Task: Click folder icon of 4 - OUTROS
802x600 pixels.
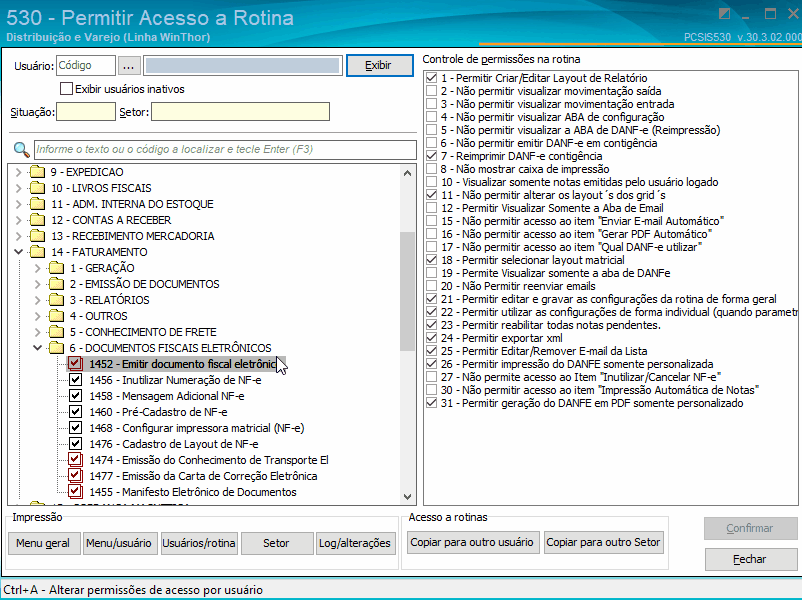Action: pyautogui.click(x=56, y=316)
